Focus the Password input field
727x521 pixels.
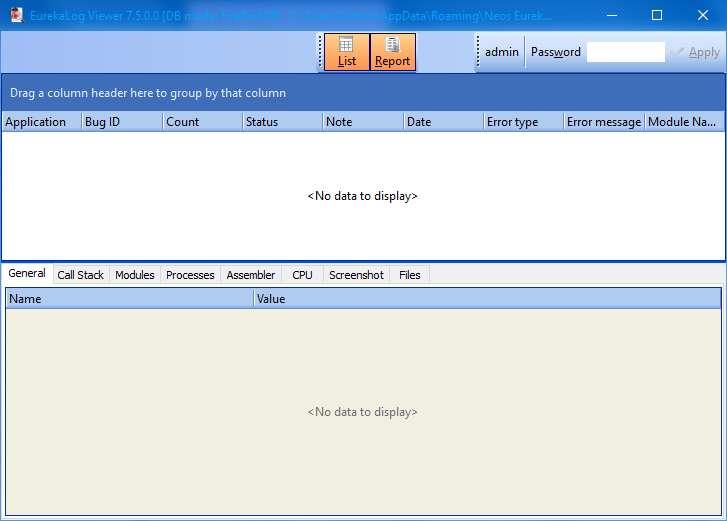click(625, 52)
